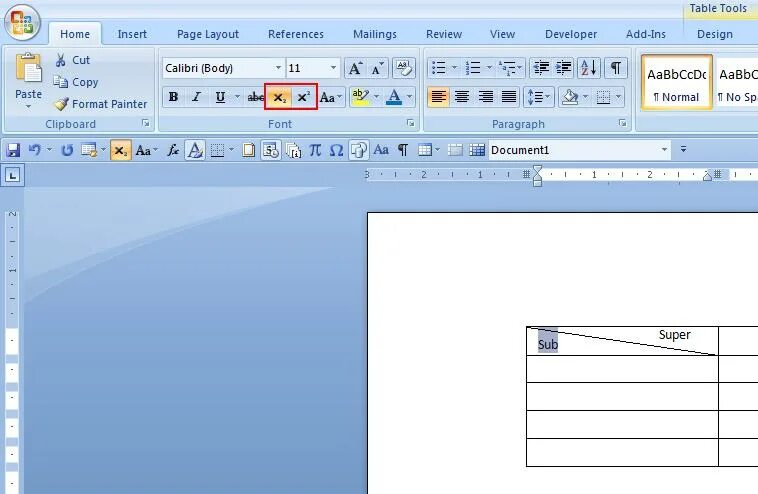Grow the font size
Image resolution: width=758 pixels, height=494 pixels.
click(x=355, y=68)
